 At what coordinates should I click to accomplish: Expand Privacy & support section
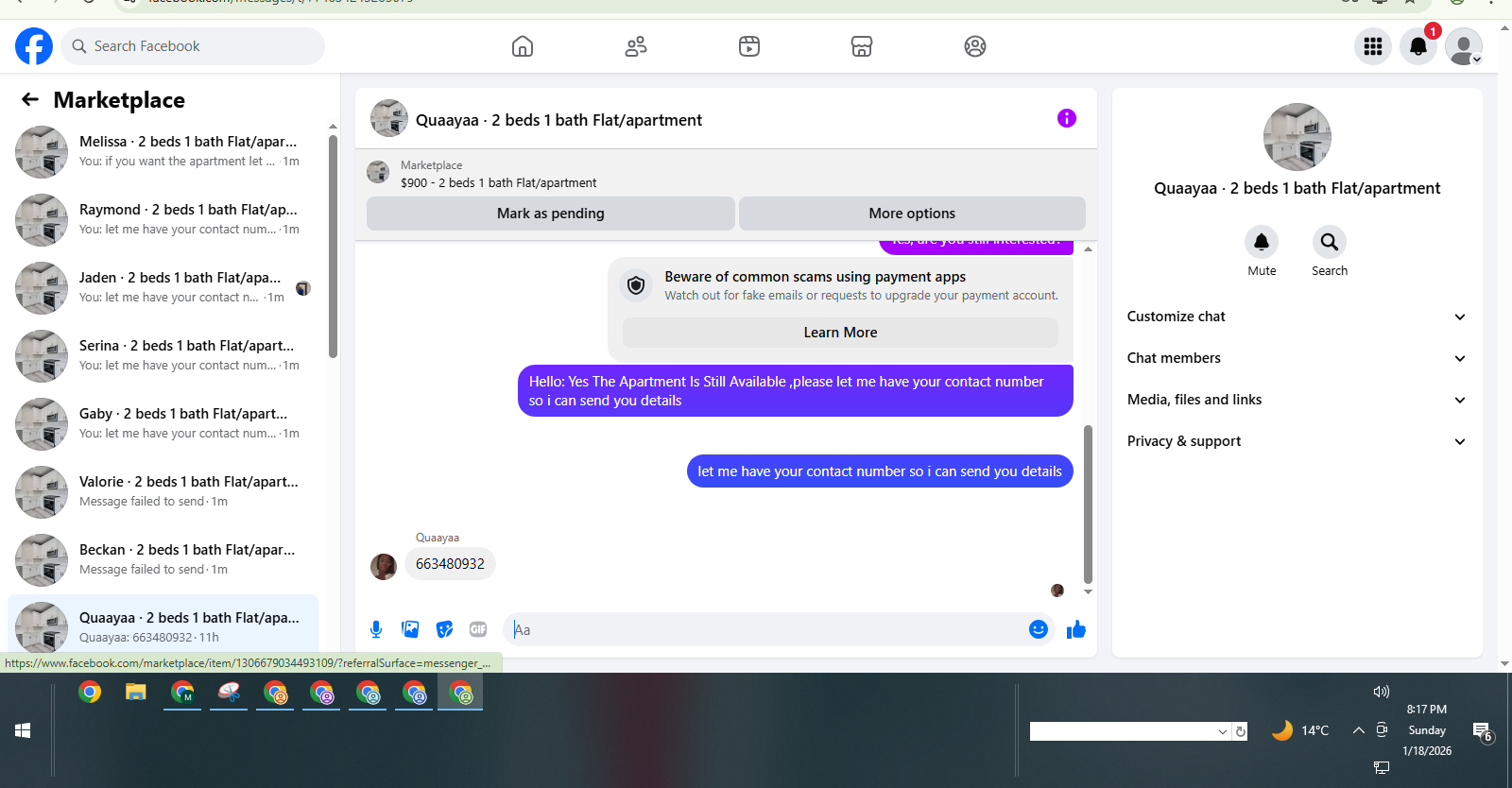click(1297, 441)
